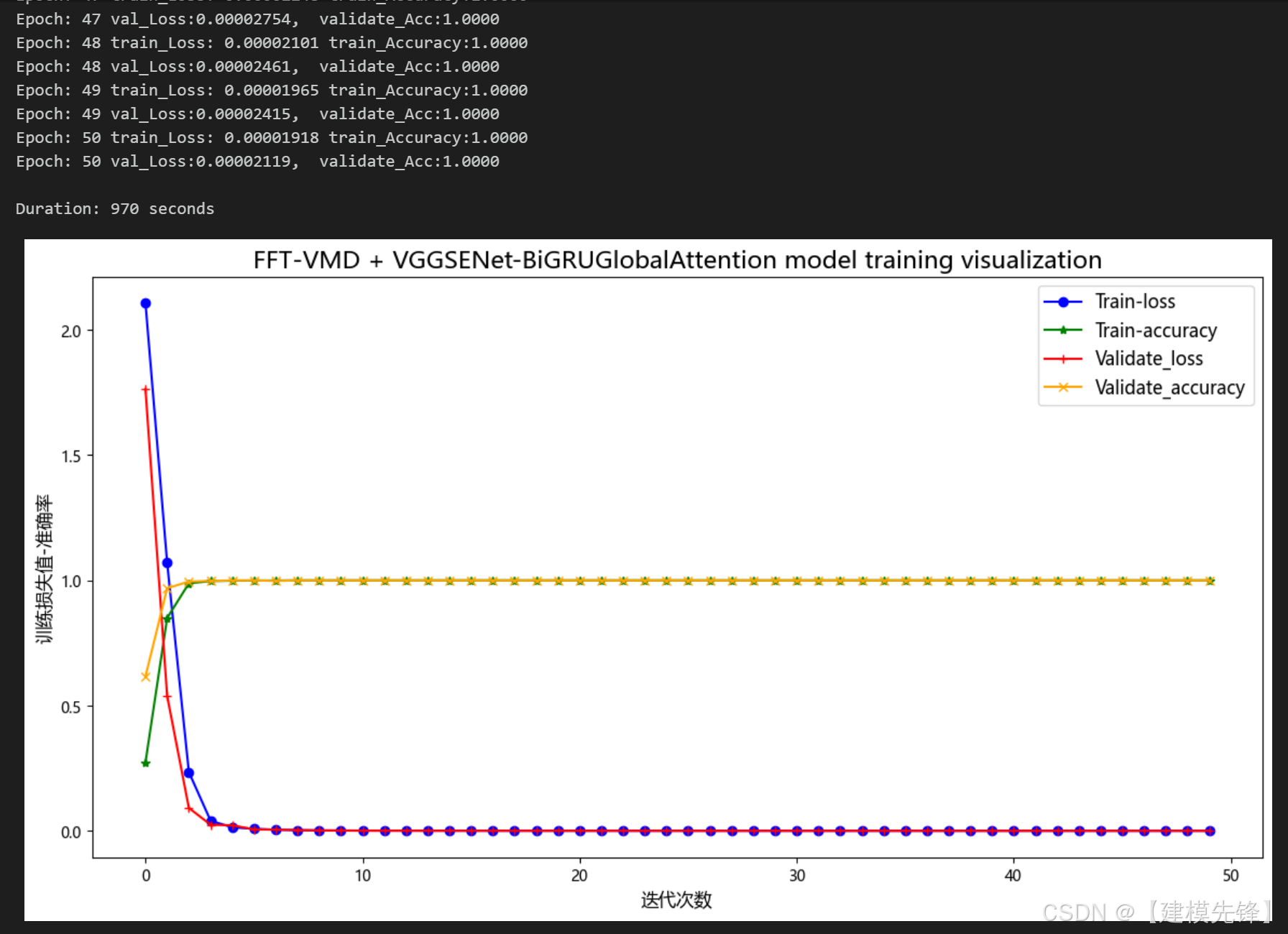Click the first blue data point at loss 2.1
The image size is (1288, 934).
pyautogui.click(x=145, y=302)
